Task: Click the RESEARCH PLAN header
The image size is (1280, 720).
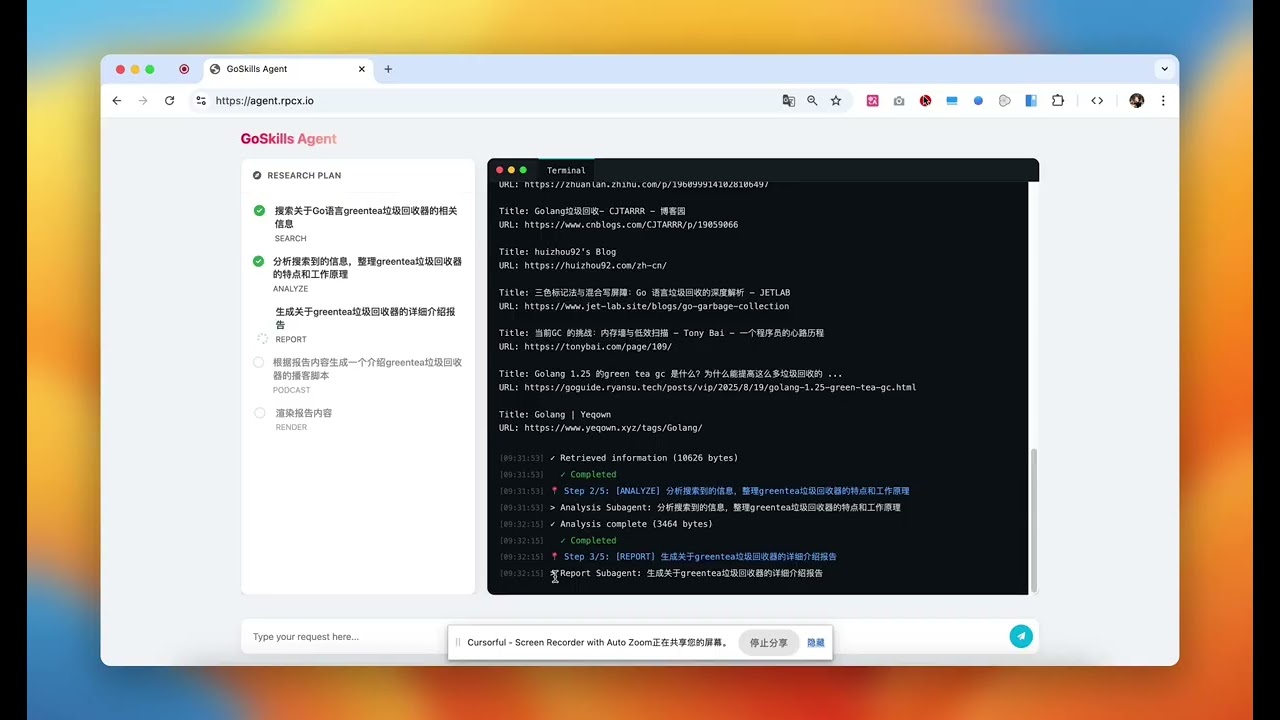Action: tap(304, 175)
